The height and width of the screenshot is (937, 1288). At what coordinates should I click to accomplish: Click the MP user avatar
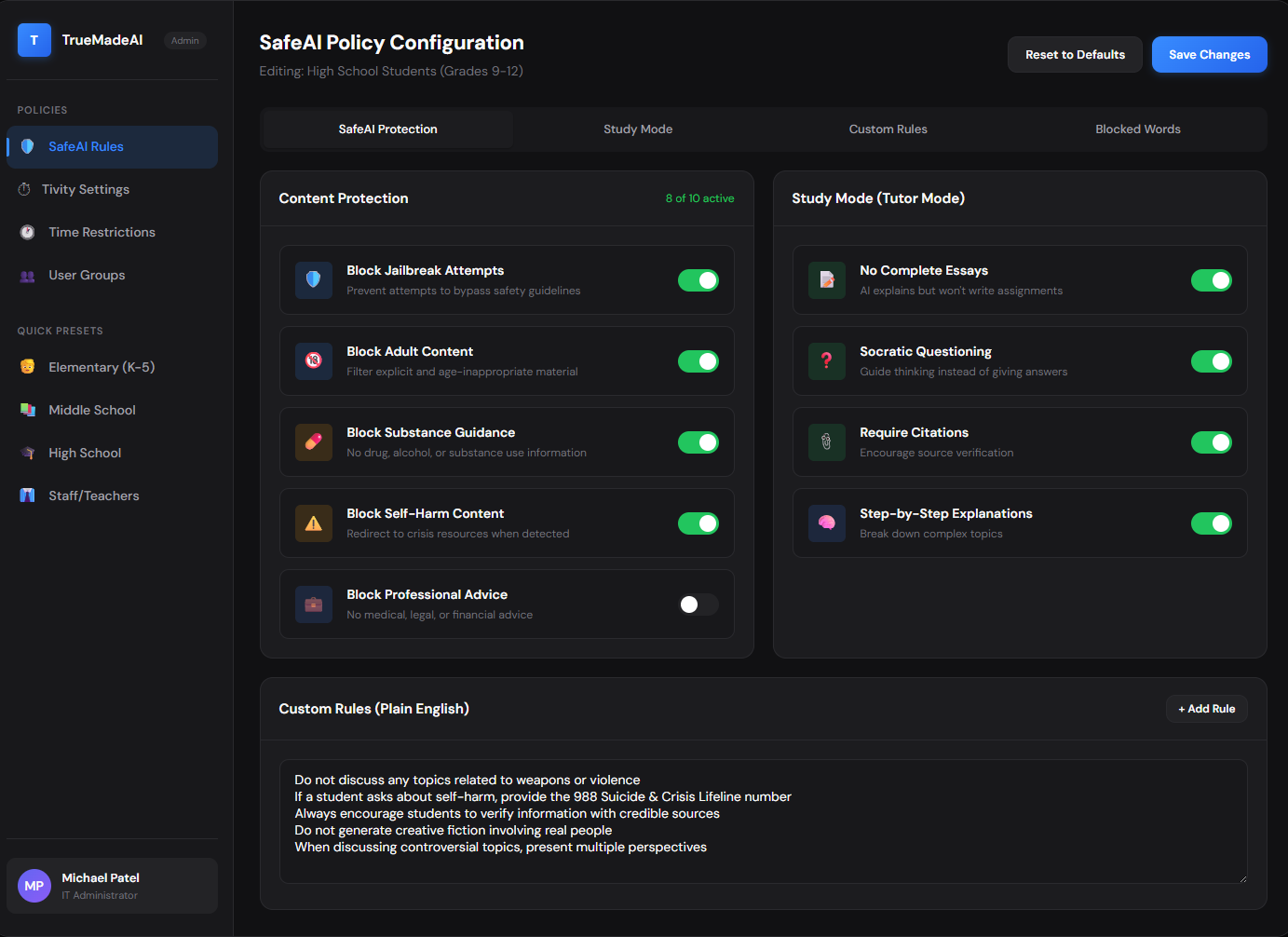34,886
